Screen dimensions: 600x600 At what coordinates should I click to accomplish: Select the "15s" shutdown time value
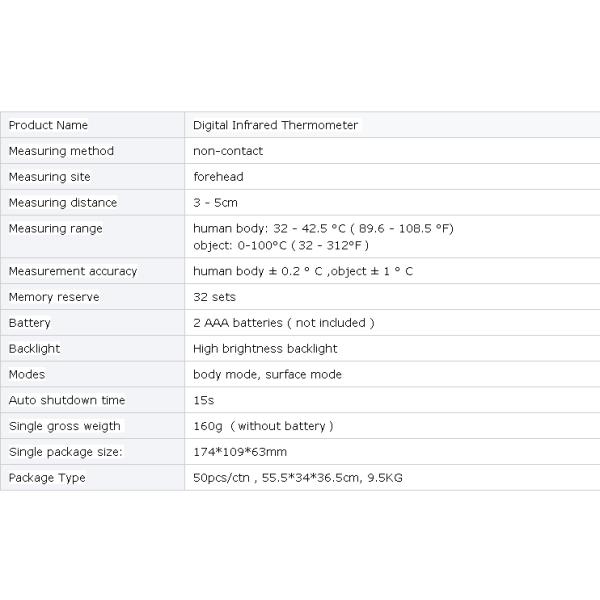coord(203,400)
